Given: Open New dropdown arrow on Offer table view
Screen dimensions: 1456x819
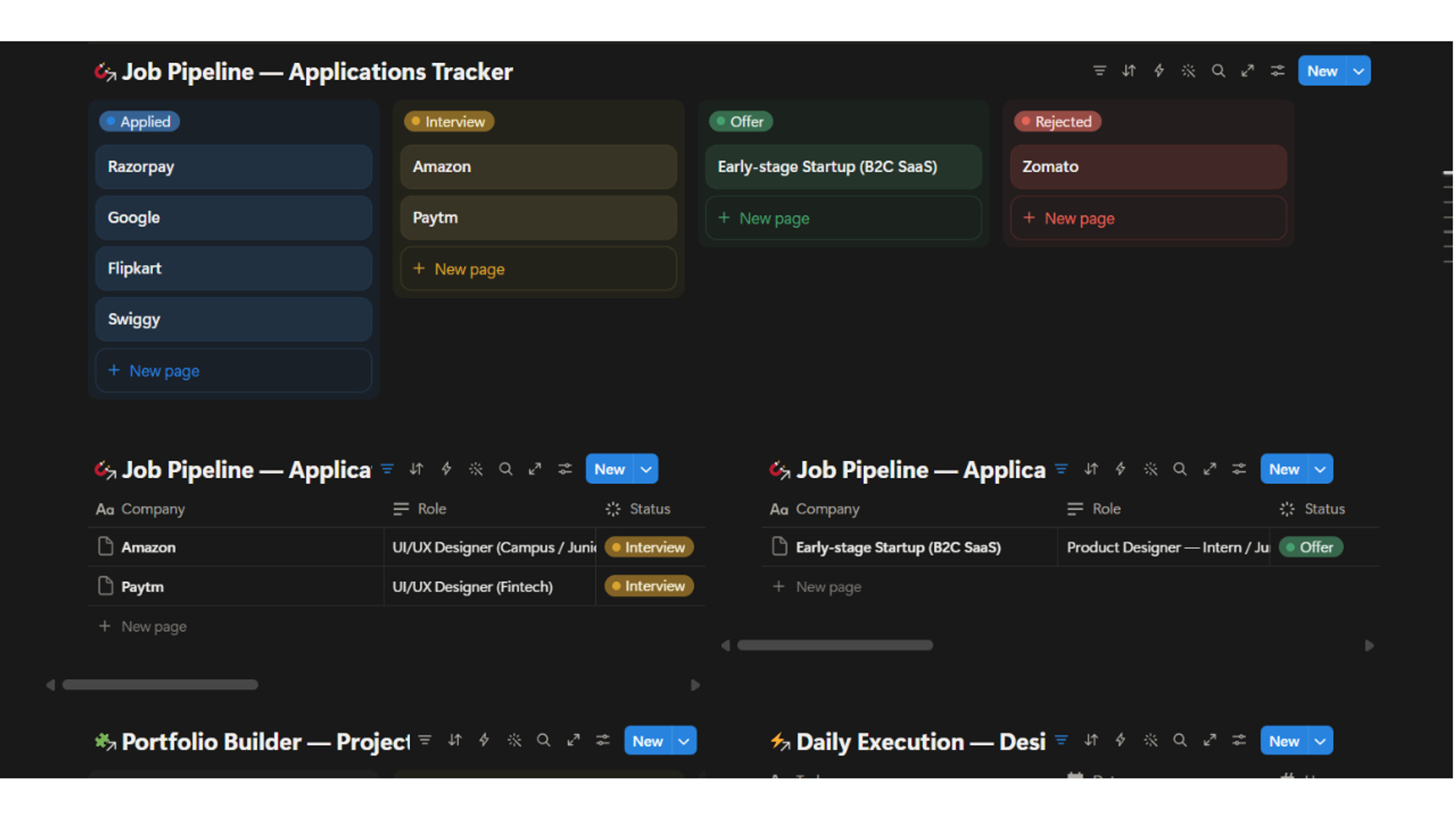Looking at the screenshot, I should [x=1321, y=469].
